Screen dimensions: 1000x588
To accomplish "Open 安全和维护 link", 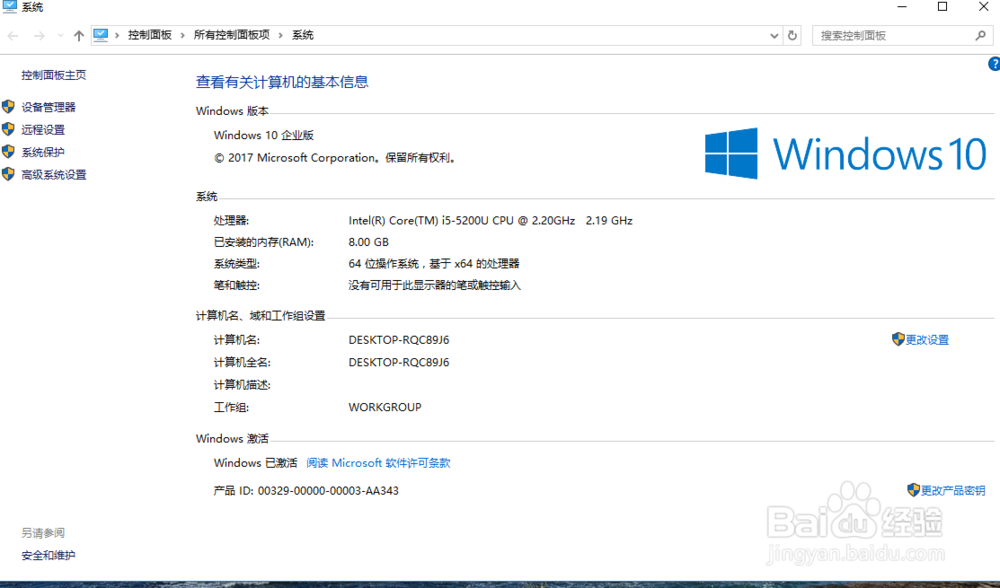I will [x=48, y=555].
